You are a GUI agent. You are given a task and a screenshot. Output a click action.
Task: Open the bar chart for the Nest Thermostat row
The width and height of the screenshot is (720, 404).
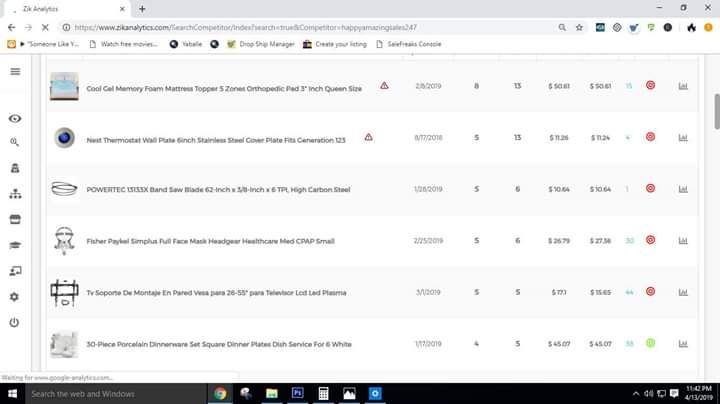(683, 137)
